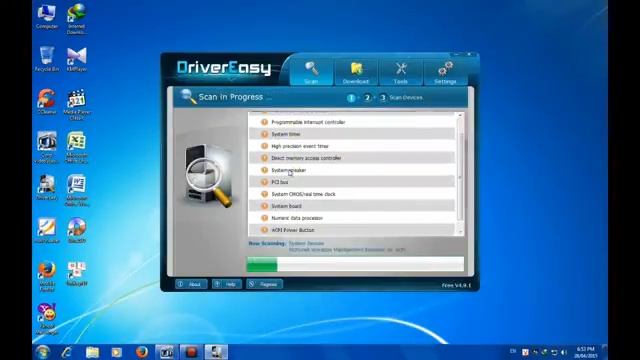Switch to DriverEasy taskbar button
The width and height of the screenshot is (640, 360).
click(x=216, y=352)
